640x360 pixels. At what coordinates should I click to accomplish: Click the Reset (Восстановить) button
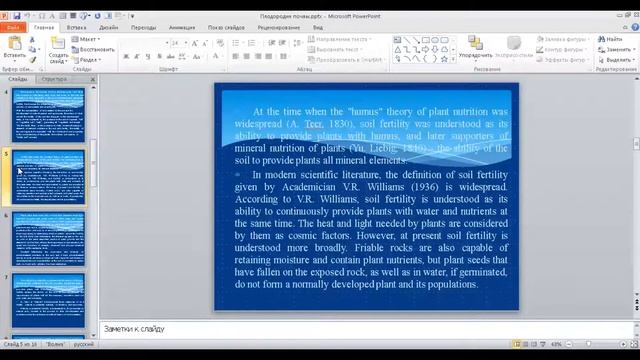[93, 49]
